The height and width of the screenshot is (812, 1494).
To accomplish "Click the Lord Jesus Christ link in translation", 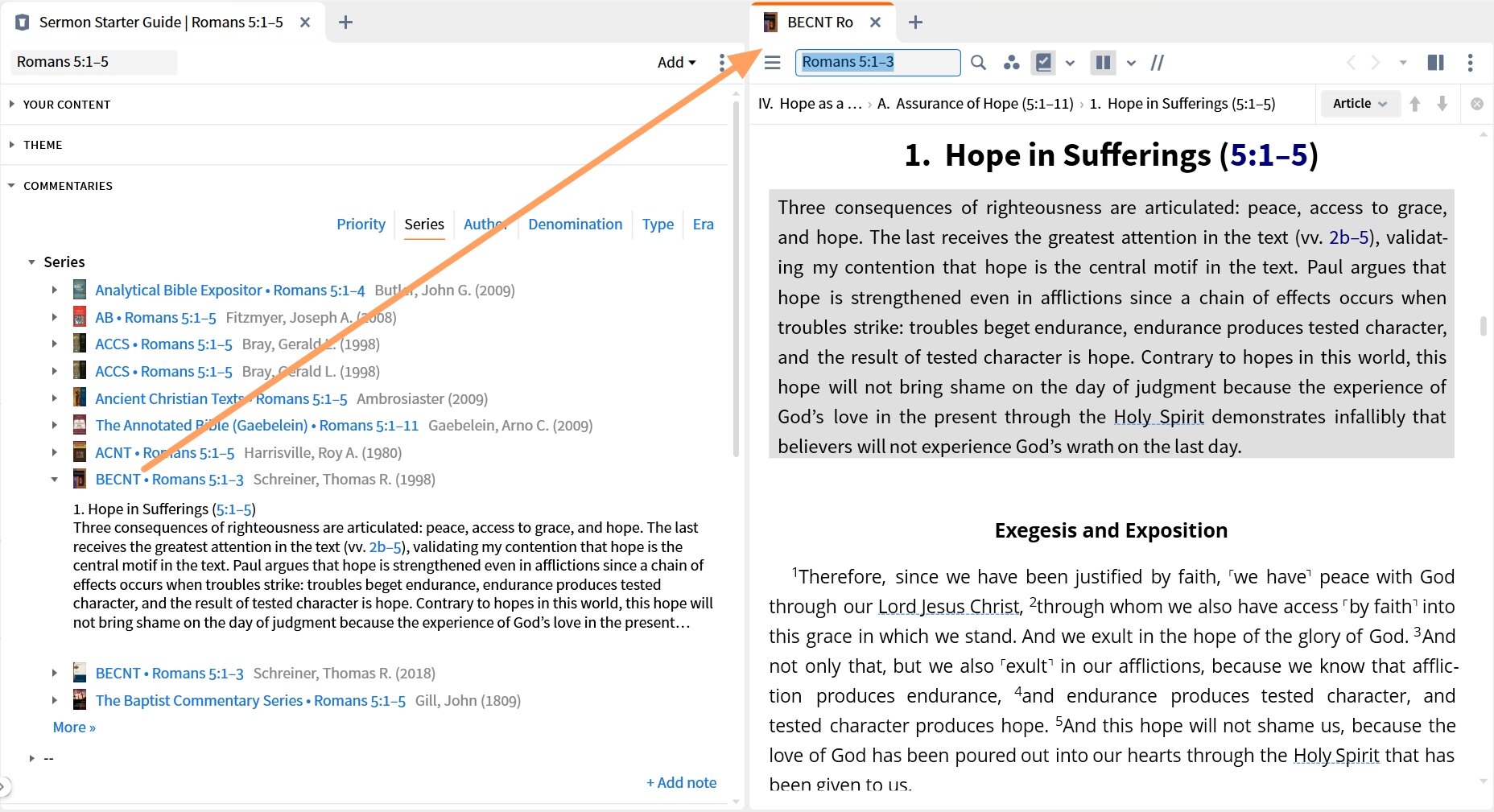I will (x=948, y=607).
